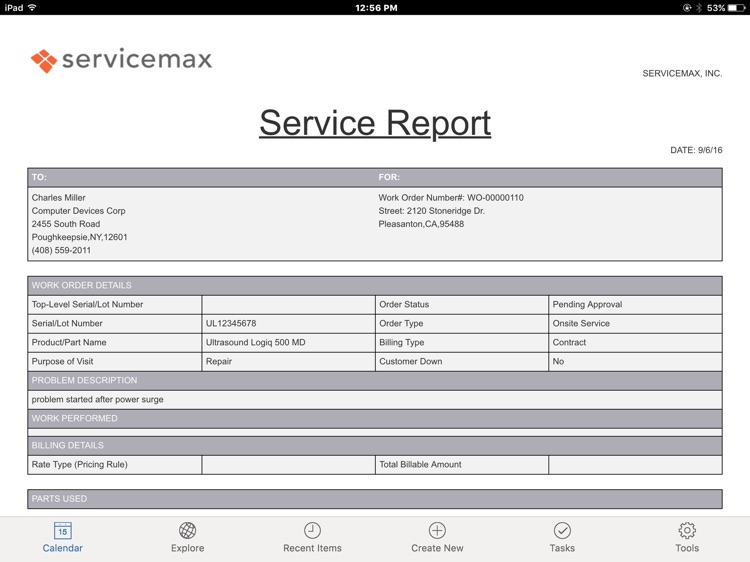Tap the rotation lock icon in status bar
Screen dimensions: 750x562
click(687, 8)
